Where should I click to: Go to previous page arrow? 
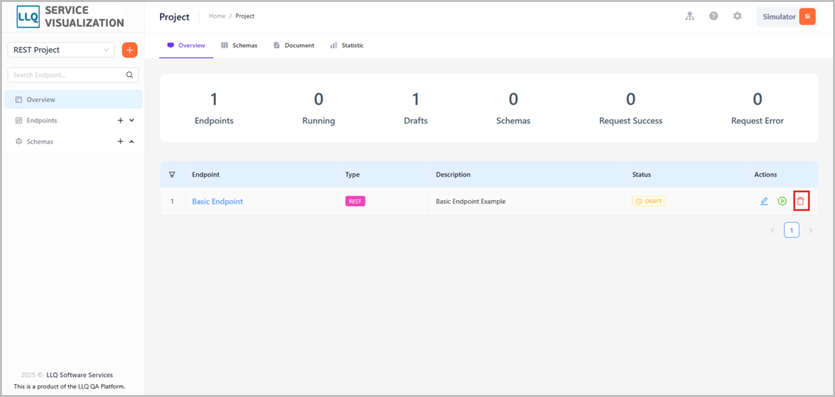tap(773, 230)
